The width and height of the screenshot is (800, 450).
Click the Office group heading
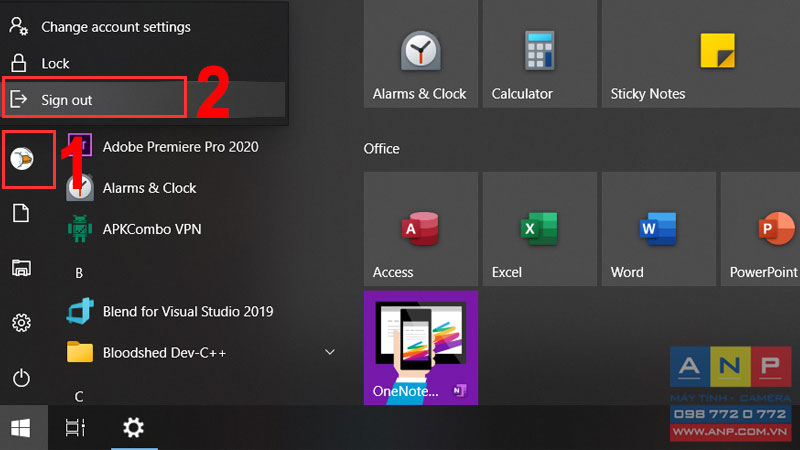(x=382, y=149)
